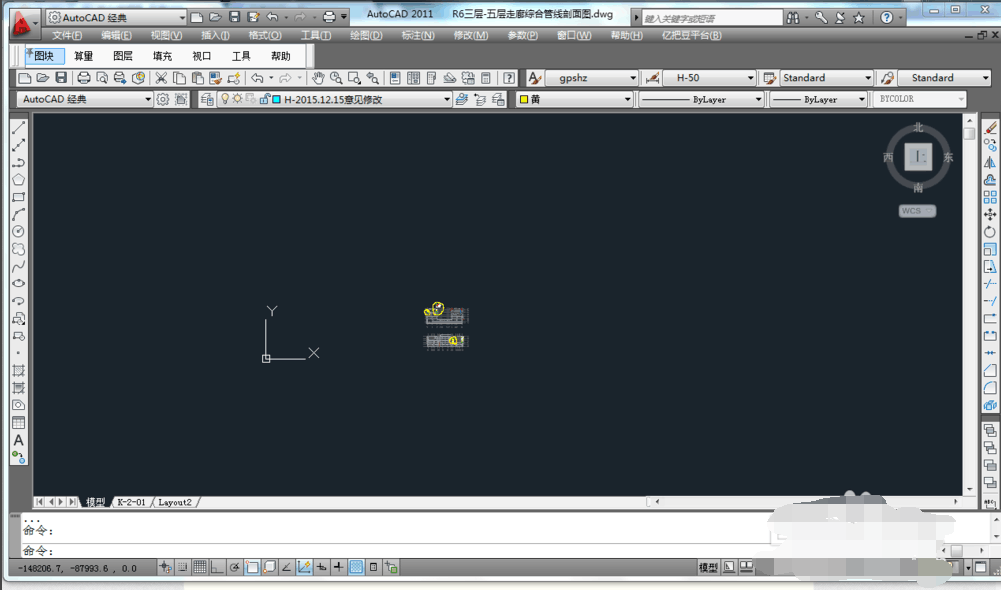The image size is (1001, 590).
Task: Click the Cut scissors icon
Action: 161,78
